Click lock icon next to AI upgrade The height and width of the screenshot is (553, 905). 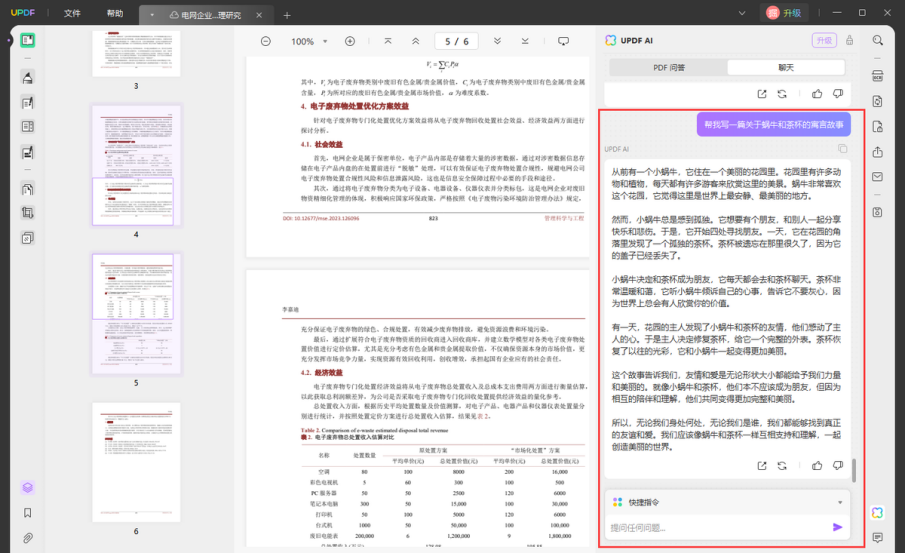click(x=850, y=40)
